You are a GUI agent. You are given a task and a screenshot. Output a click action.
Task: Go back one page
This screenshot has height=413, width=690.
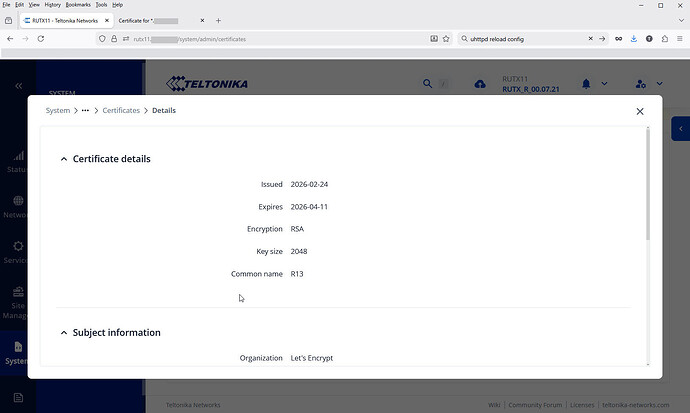tap(10, 39)
